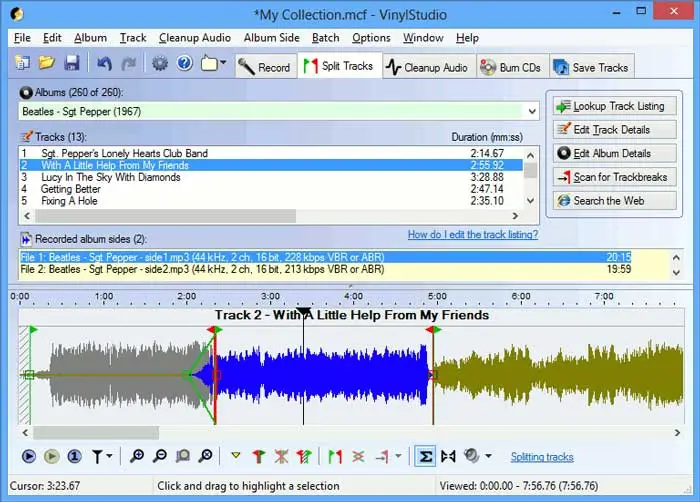The image size is (700, 502).
Task: Click the Edit Track Details button
Action: tap(614, 130)
